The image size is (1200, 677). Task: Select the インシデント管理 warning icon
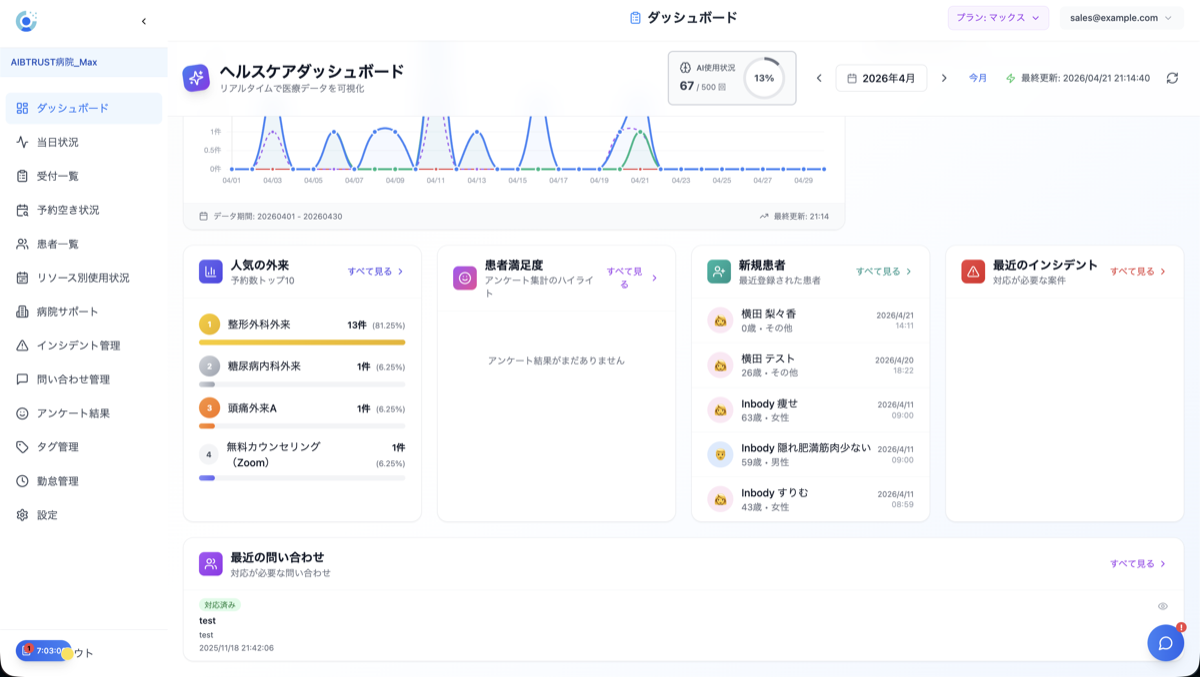20,347
